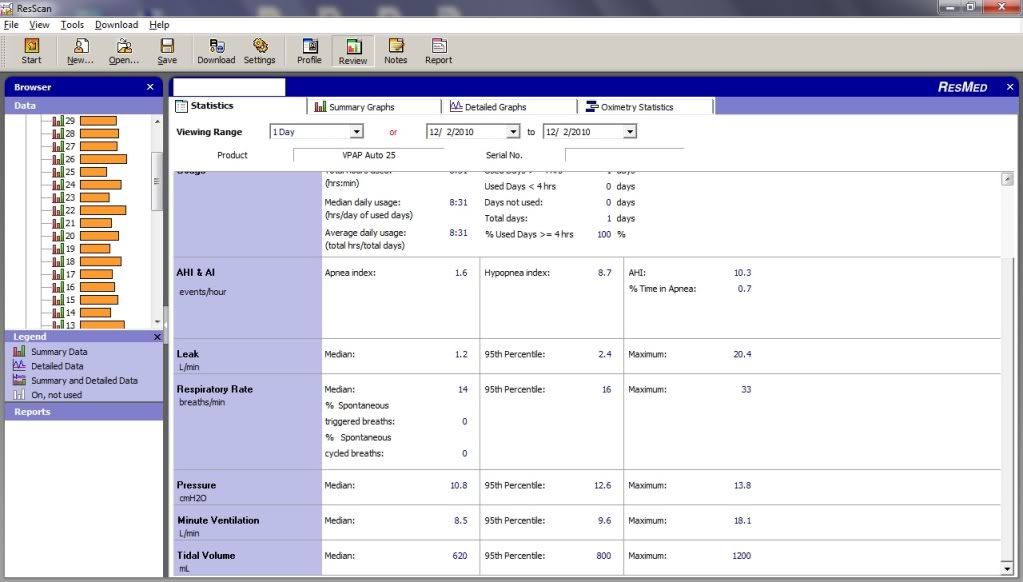
Task: Click the Hypopnea index value 8.7
Action: click(605, 273)
